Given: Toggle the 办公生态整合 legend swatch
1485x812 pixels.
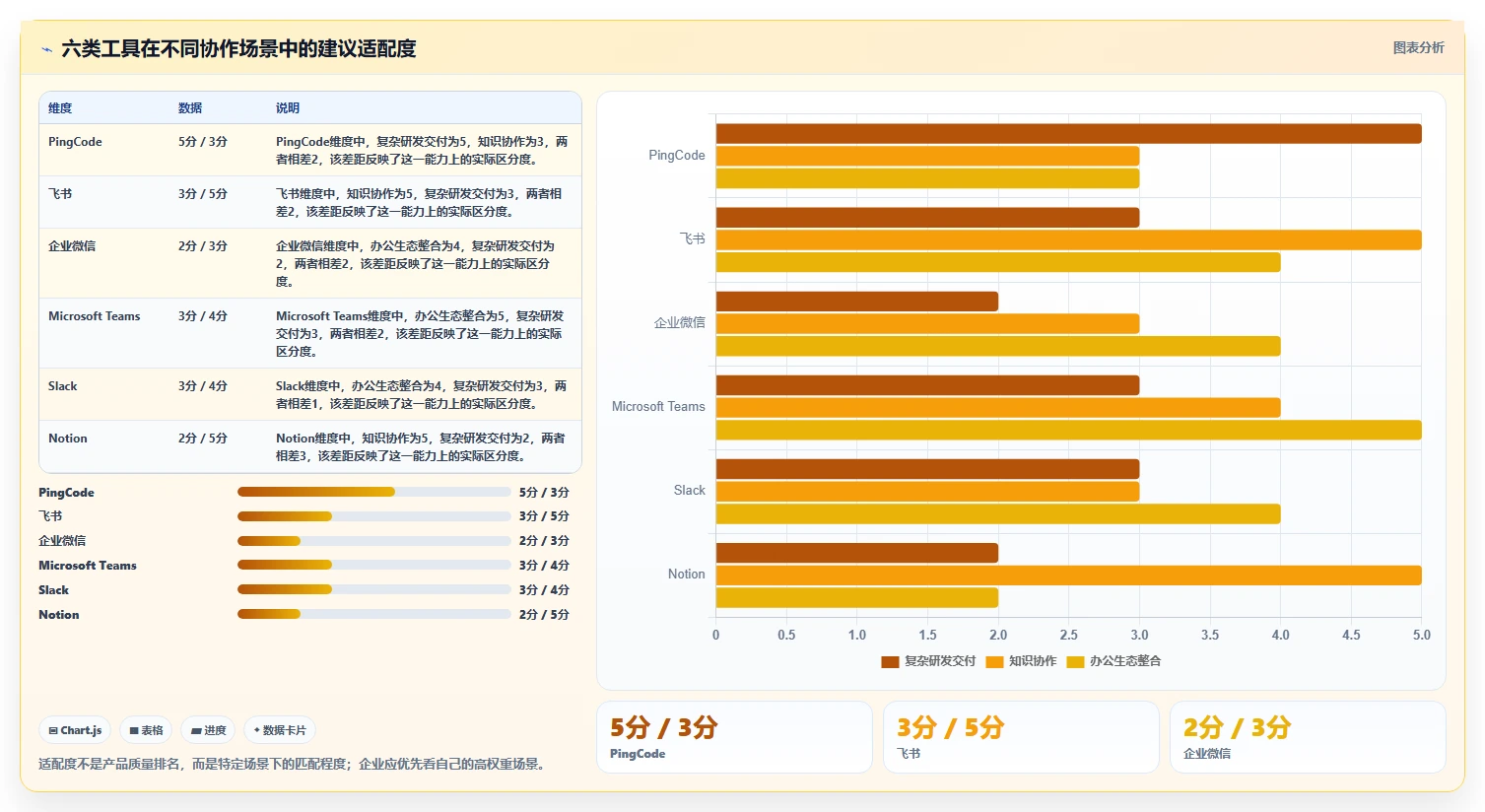Looking at the screenshot, I should click(x=1075, y=661).
